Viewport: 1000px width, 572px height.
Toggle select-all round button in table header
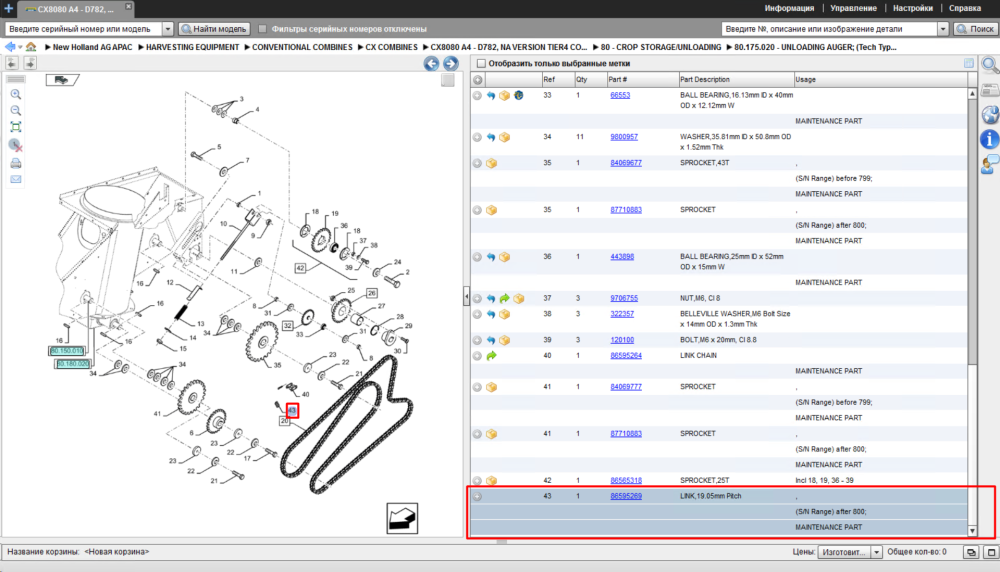click(x=478, y=80)
